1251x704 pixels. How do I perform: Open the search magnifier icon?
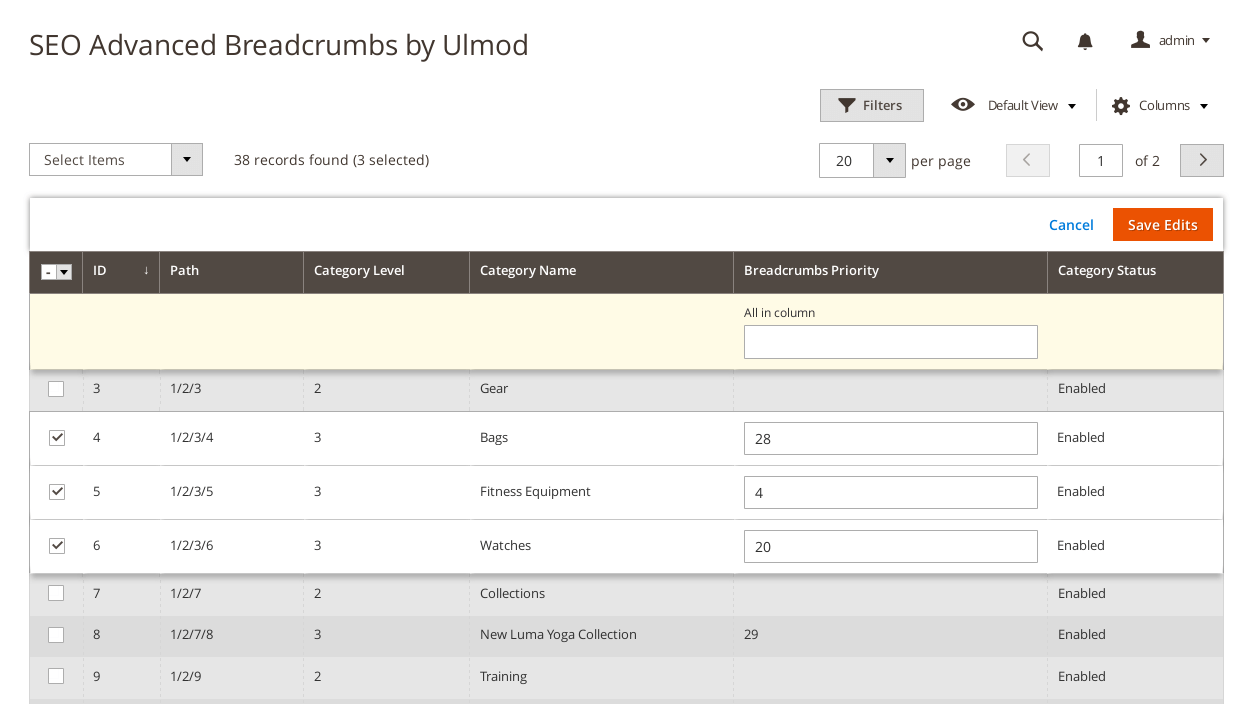click(1032, 41)
